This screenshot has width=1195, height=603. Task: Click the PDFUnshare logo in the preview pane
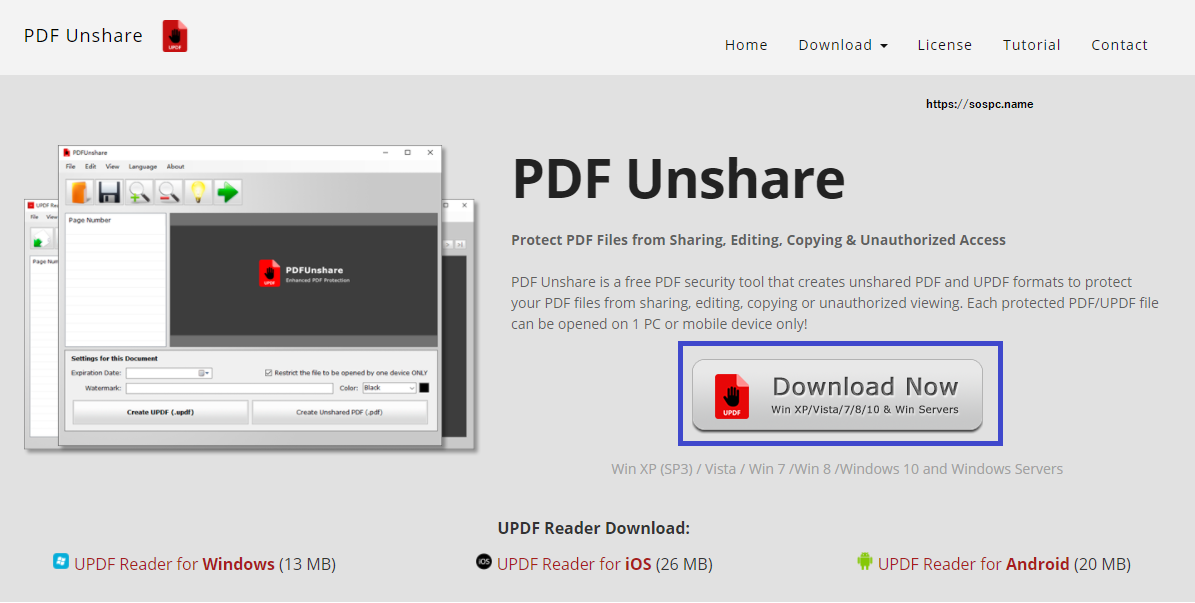[302, 274]
